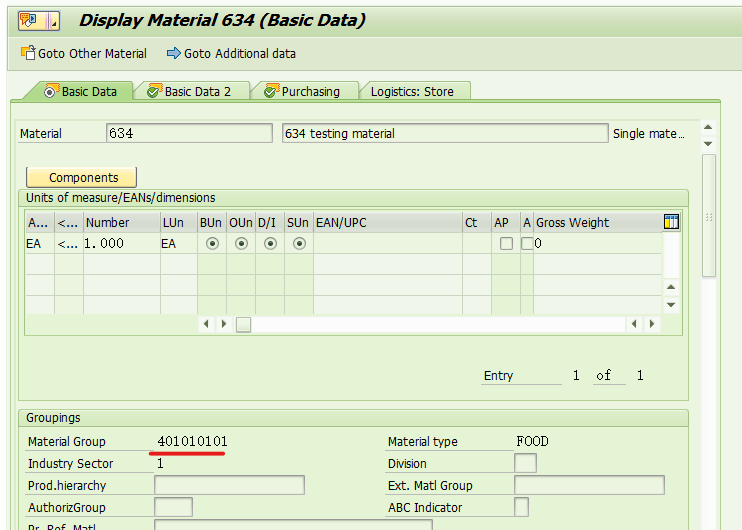The image size is (742, 530).
Task: Click the Gross Weight column header
Action: pyautogui.click(x=598, y=222)
